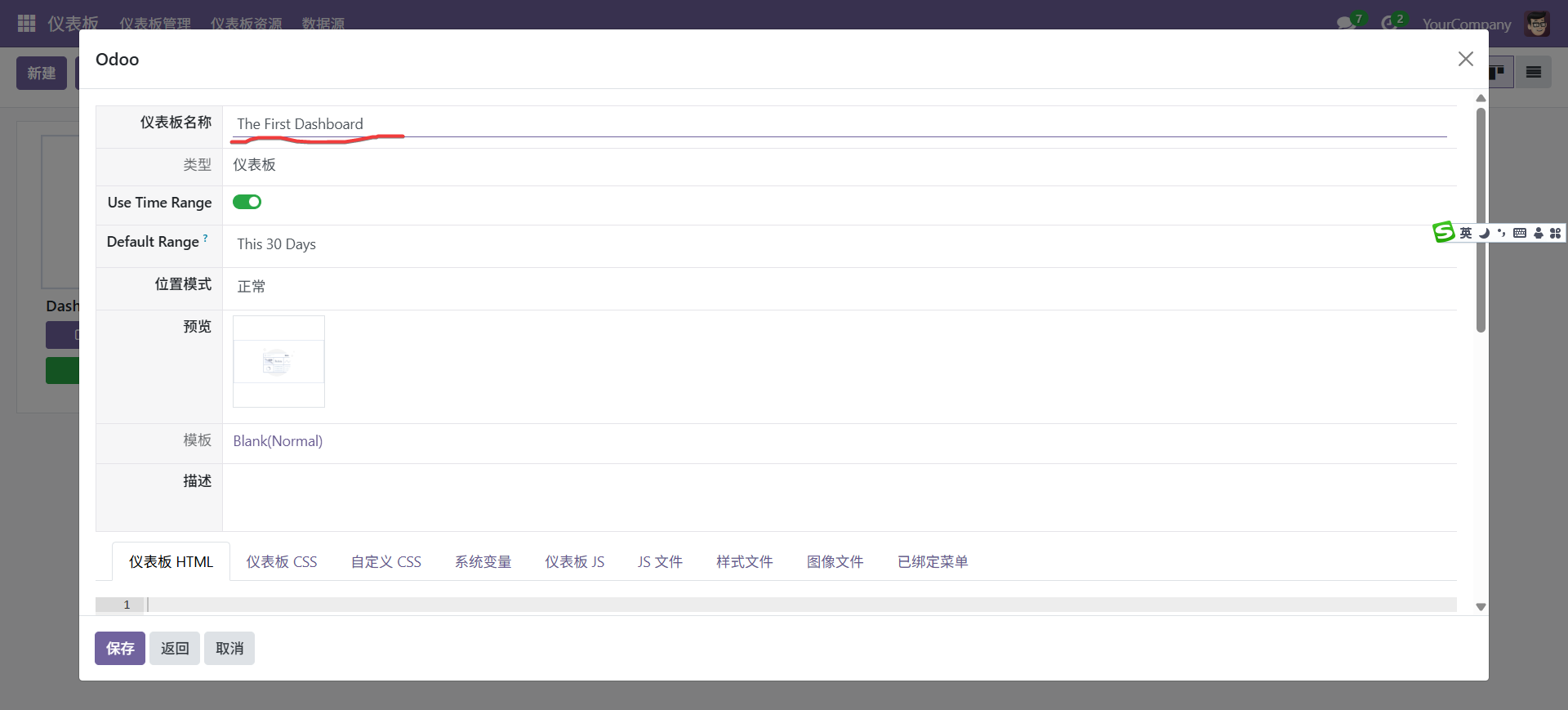Open the 系统变量 tab
1568x710 pixels.
pos(483,562)
